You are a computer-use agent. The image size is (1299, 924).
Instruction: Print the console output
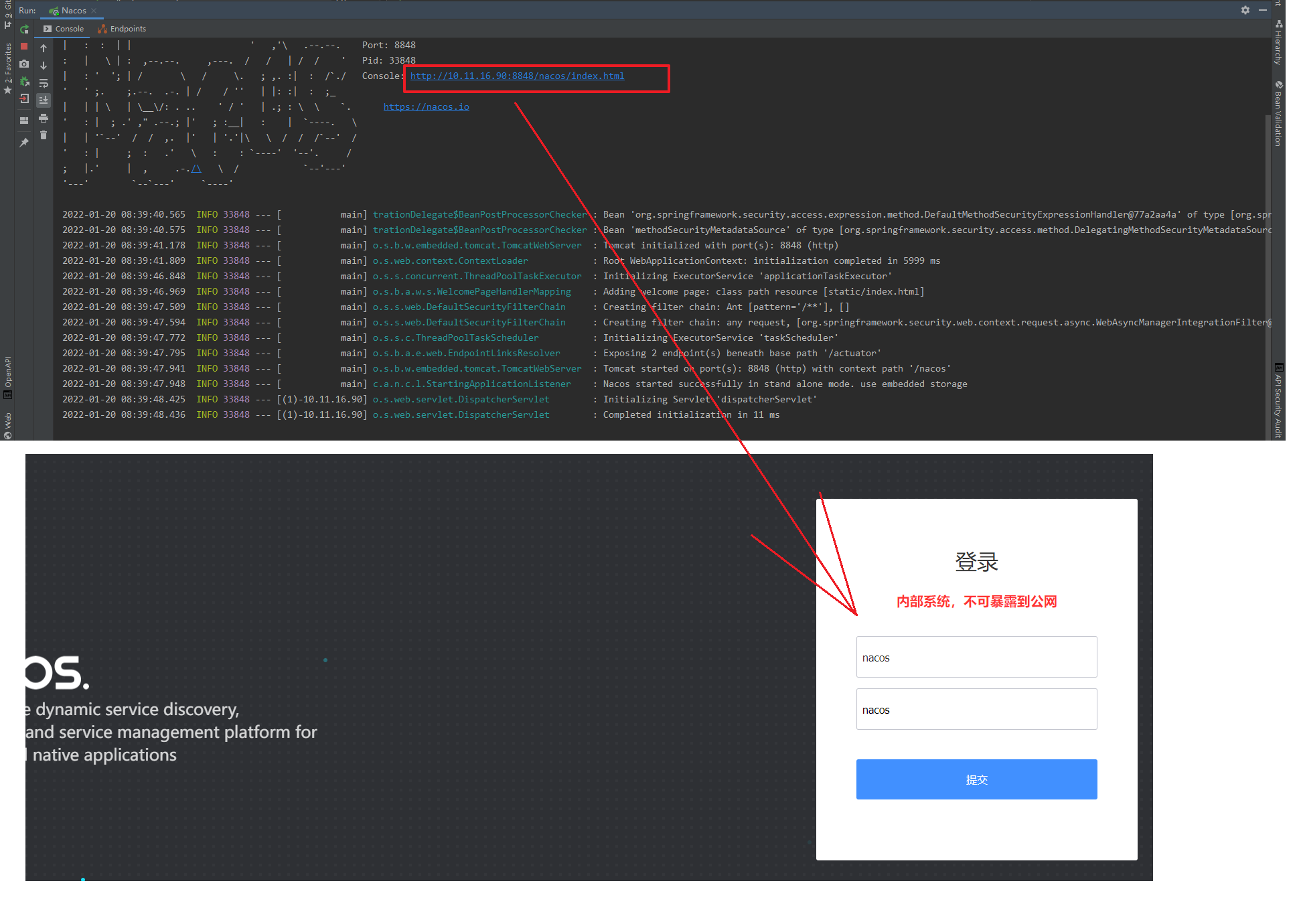click(44, 118)
